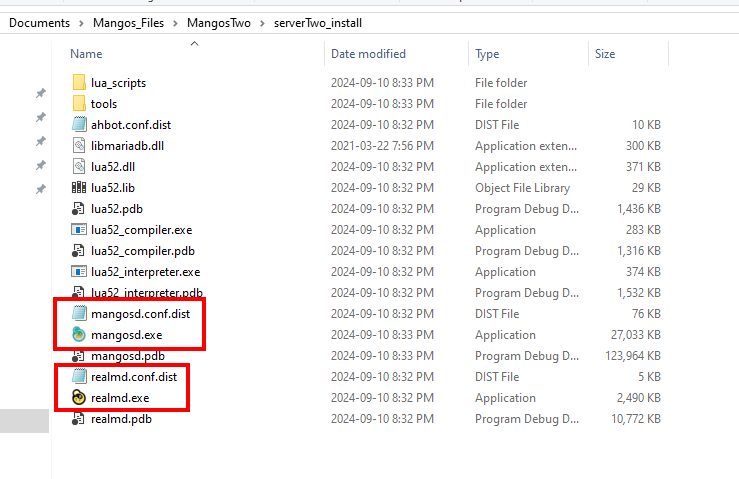Select the lua52.lib file name
The width and height of the screenshot is (739, 479).
113,188
